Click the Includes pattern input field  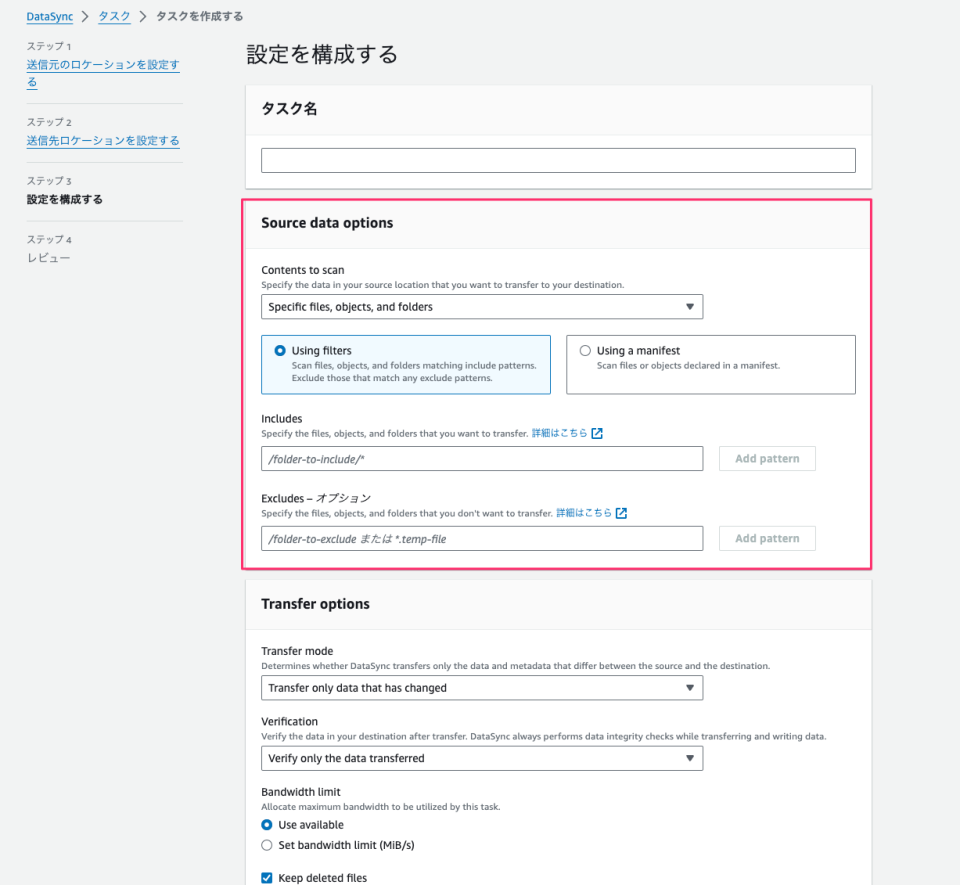pyautogui.click(x=482, y=458)
